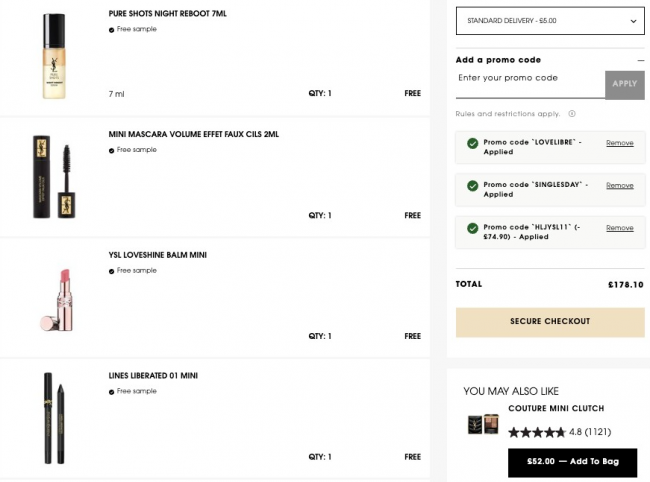This screenshot has height=482, width=650.
Task: Click the promo code input field
Action: point(530,79)
